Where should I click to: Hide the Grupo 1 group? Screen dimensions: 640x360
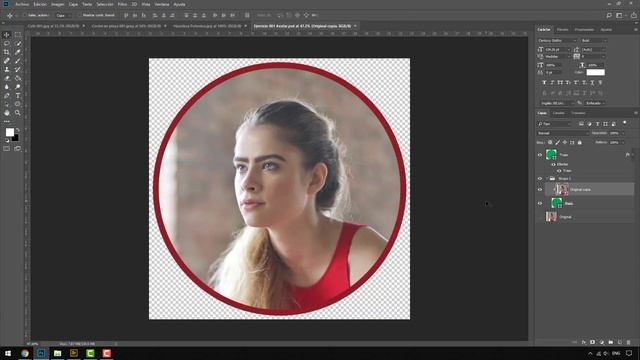(x=540, y=179)
